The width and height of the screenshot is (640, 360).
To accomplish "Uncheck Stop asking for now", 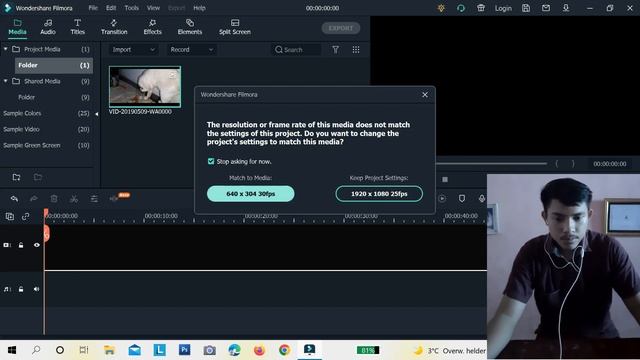I will coord(211,161).
